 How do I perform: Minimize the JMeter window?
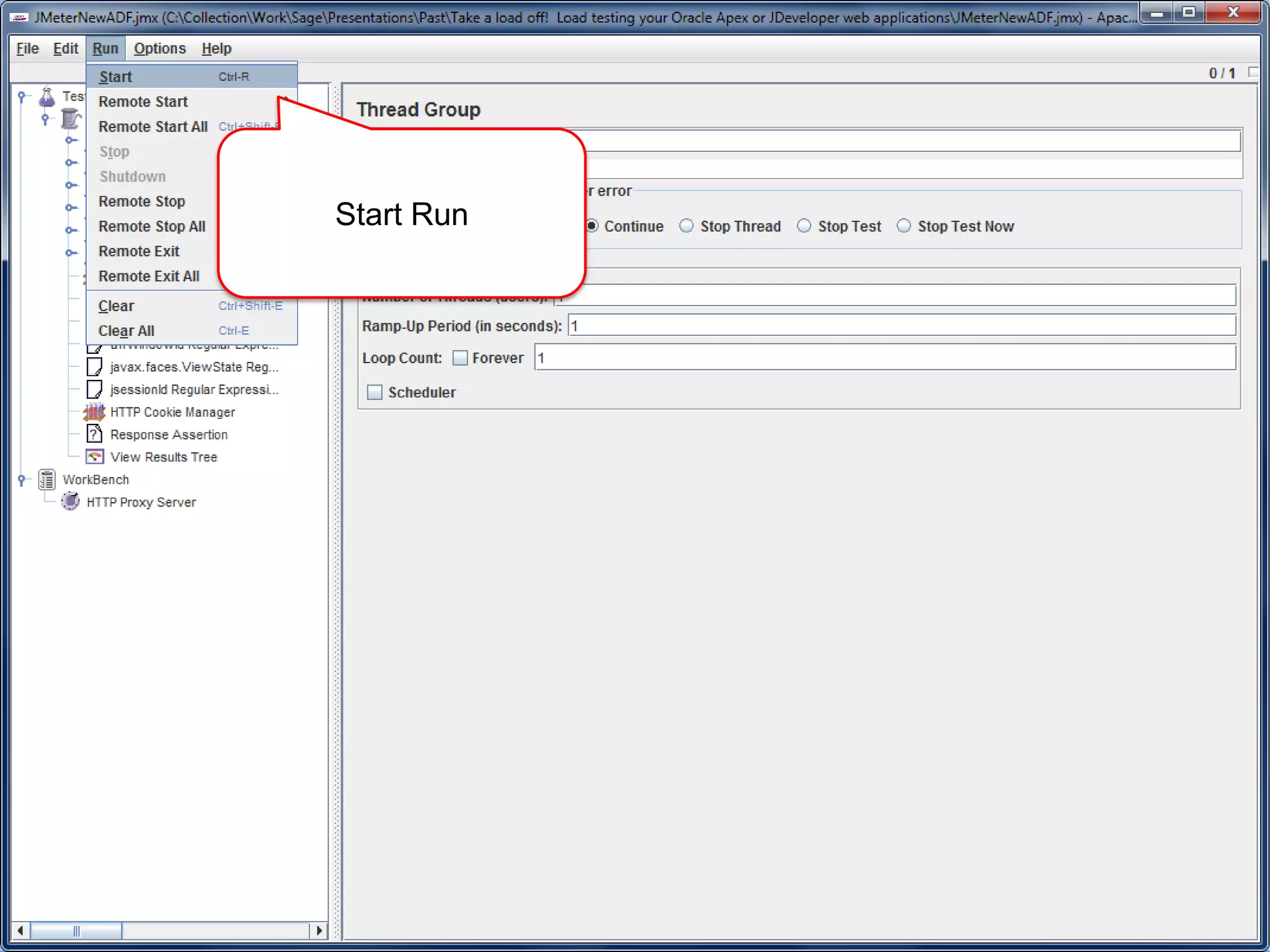[x=1157, y=12]
